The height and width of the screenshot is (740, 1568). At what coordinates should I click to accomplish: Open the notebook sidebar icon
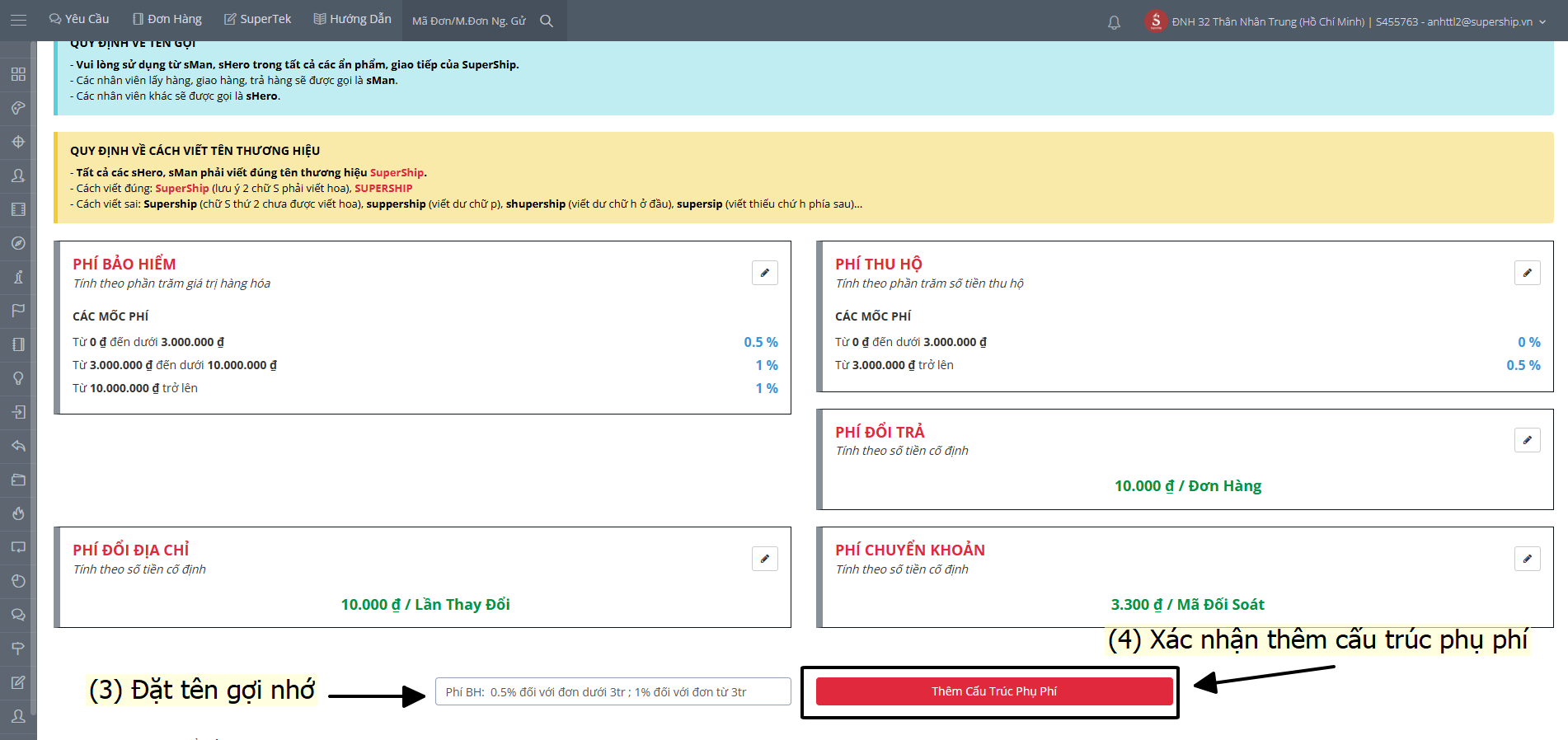click(18, 344)
